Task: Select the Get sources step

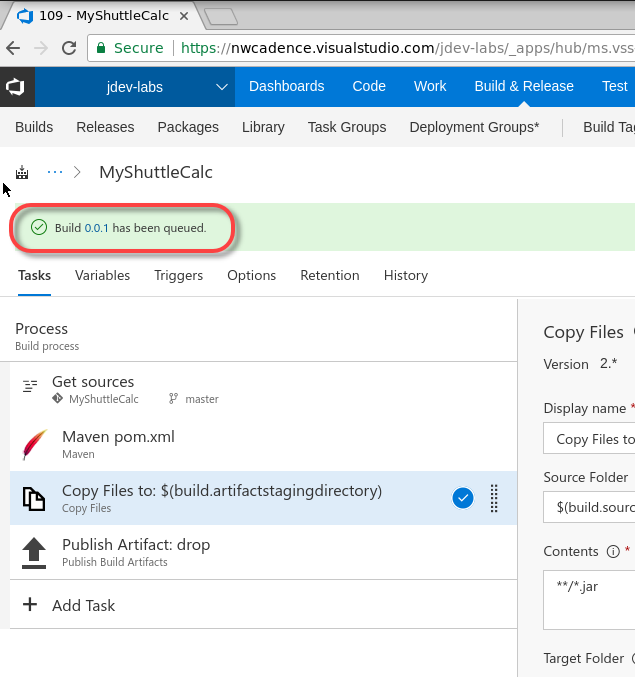Action: click(263, 390)
